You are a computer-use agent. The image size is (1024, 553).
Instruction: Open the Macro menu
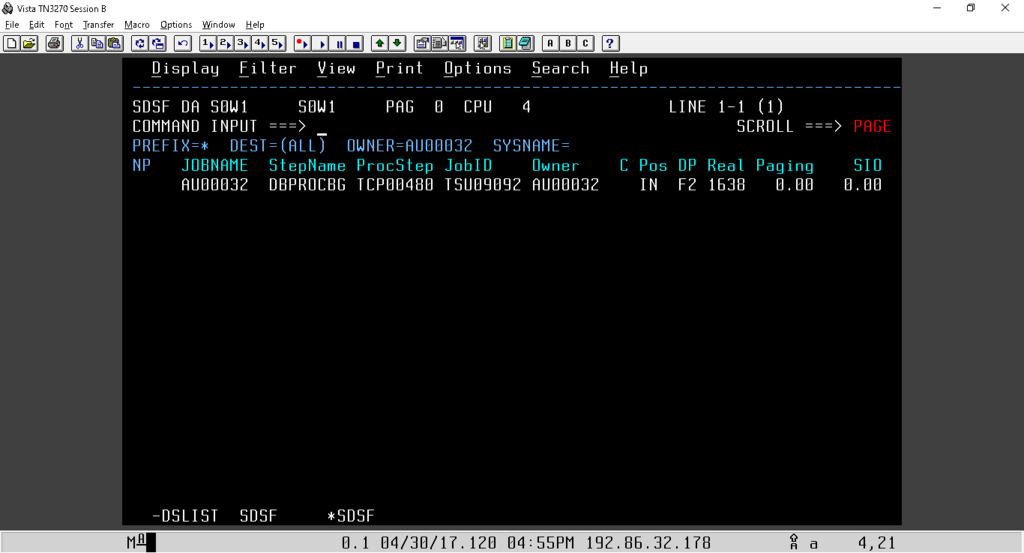[137, 25]
